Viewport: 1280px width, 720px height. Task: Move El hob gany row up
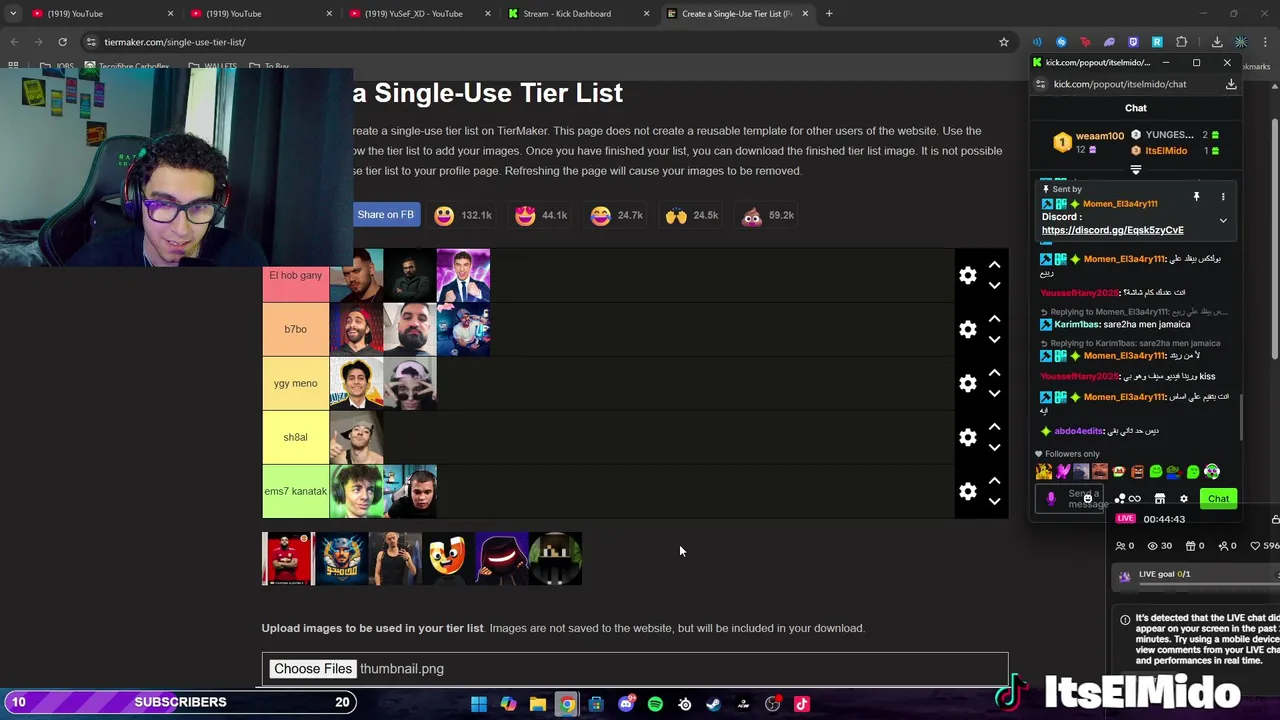994,265
